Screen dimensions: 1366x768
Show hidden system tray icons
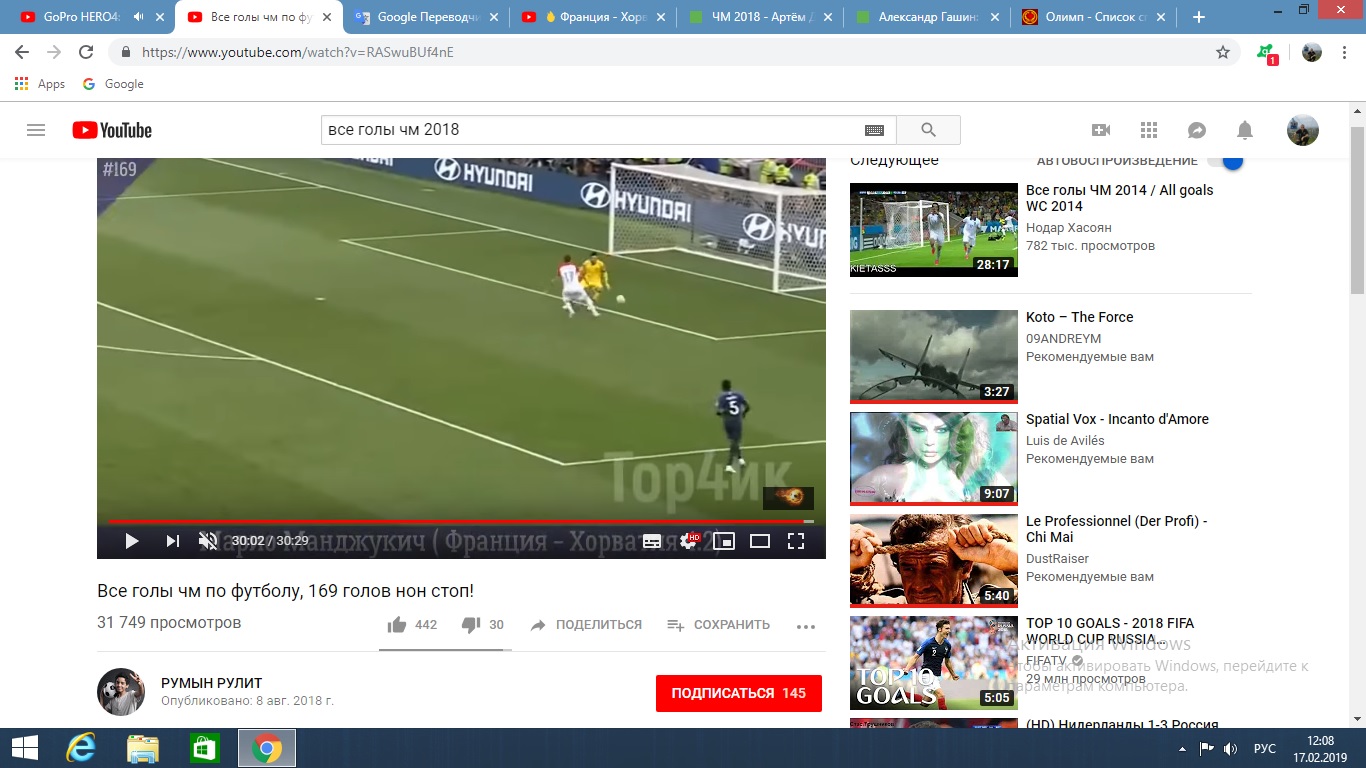pos(1182,748)
